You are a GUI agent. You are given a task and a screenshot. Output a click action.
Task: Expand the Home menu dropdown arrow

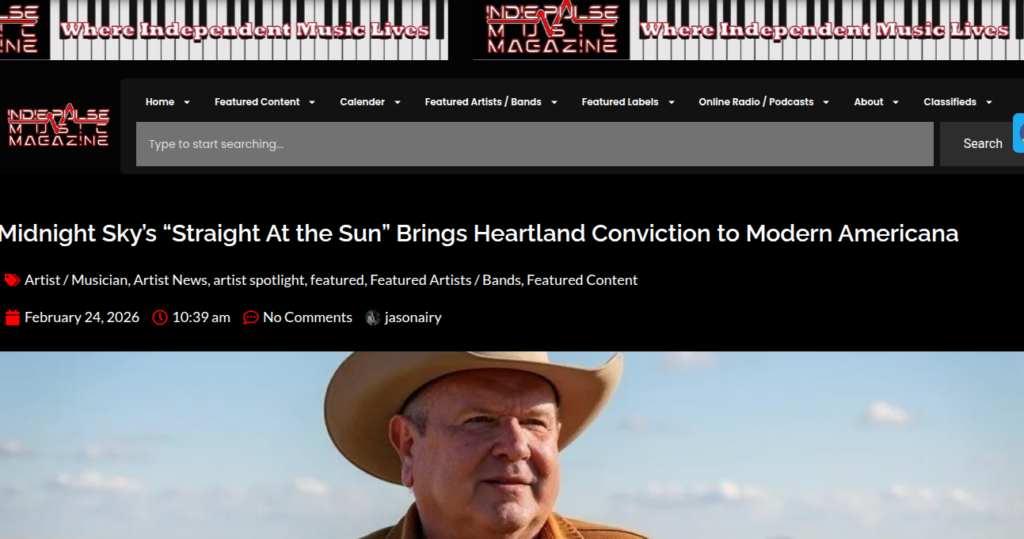pyautogui.click(x=187, y=103)
